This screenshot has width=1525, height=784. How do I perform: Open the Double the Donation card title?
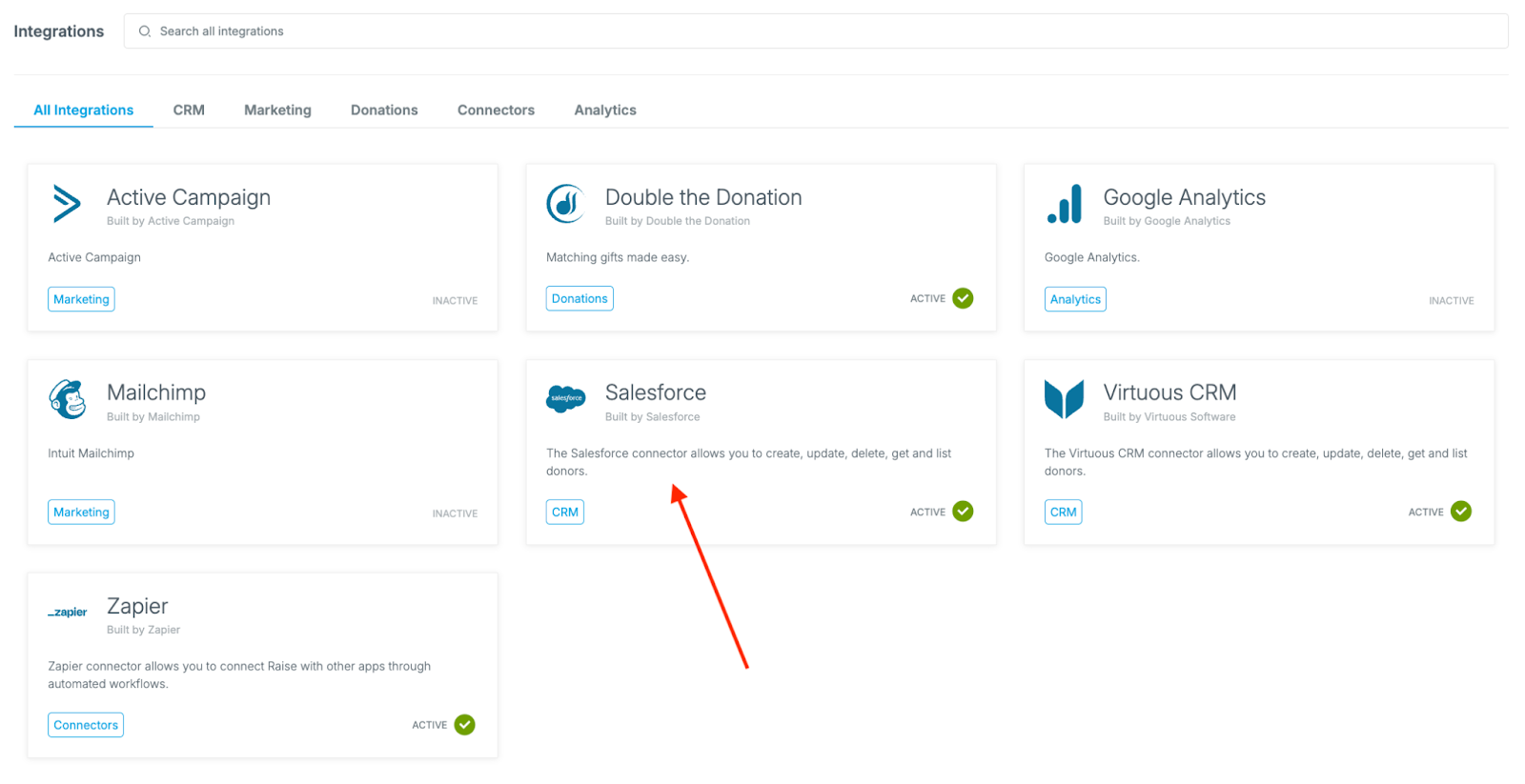tap(703, 197)
